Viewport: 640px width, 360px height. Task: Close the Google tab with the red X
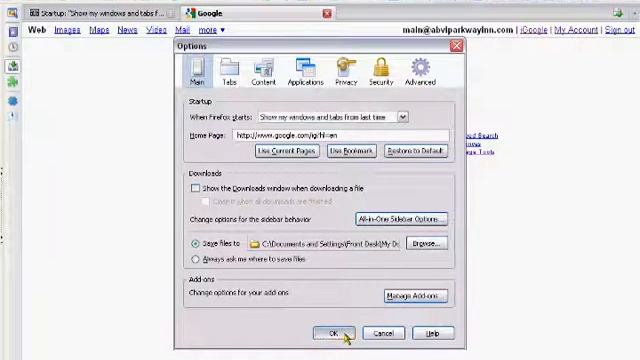pyautogui.click(x=327, y=13)
